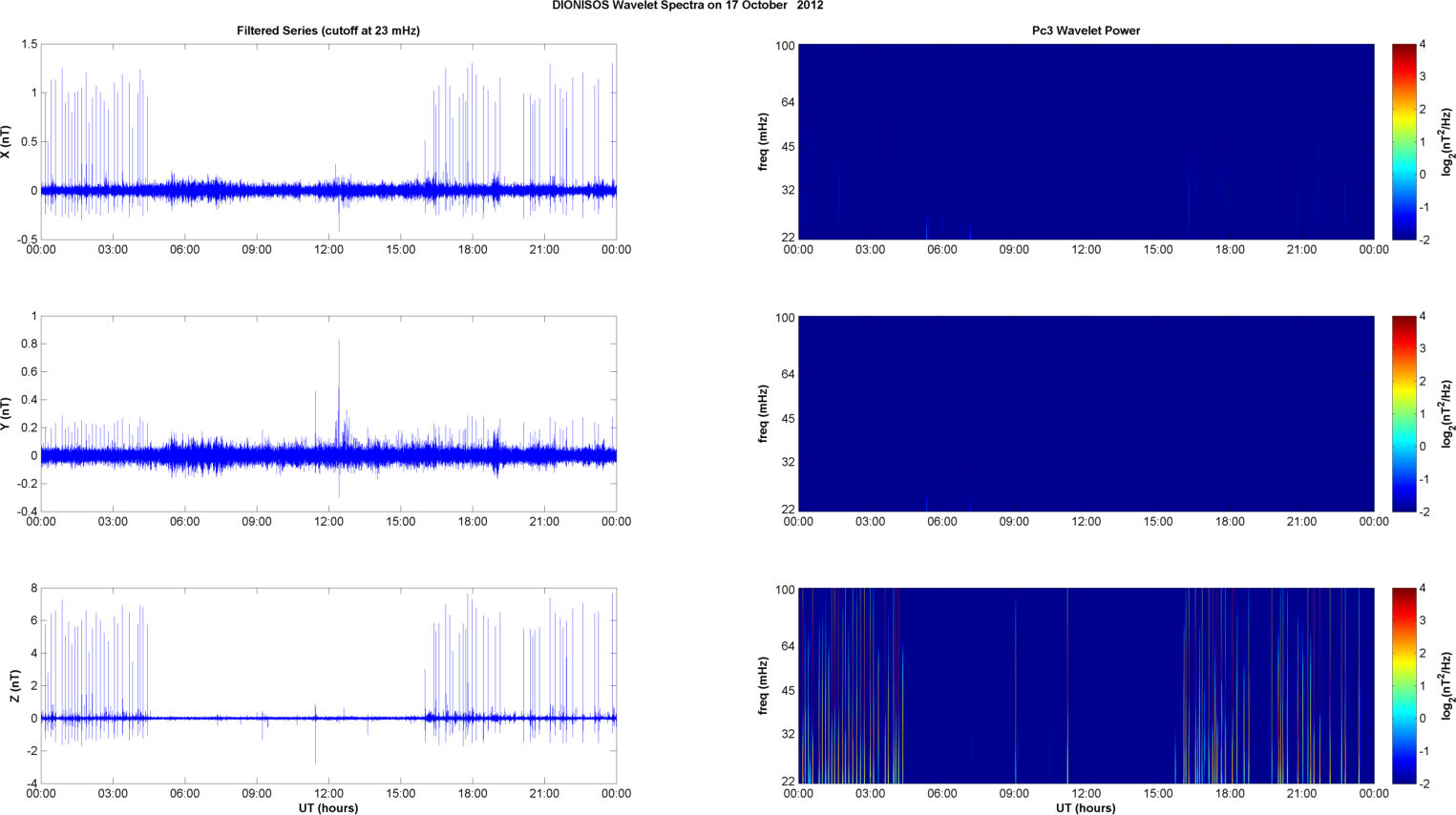Click the X (nT) axis label
This screenshot has width=1456, height=815.
tap(6, 142)
